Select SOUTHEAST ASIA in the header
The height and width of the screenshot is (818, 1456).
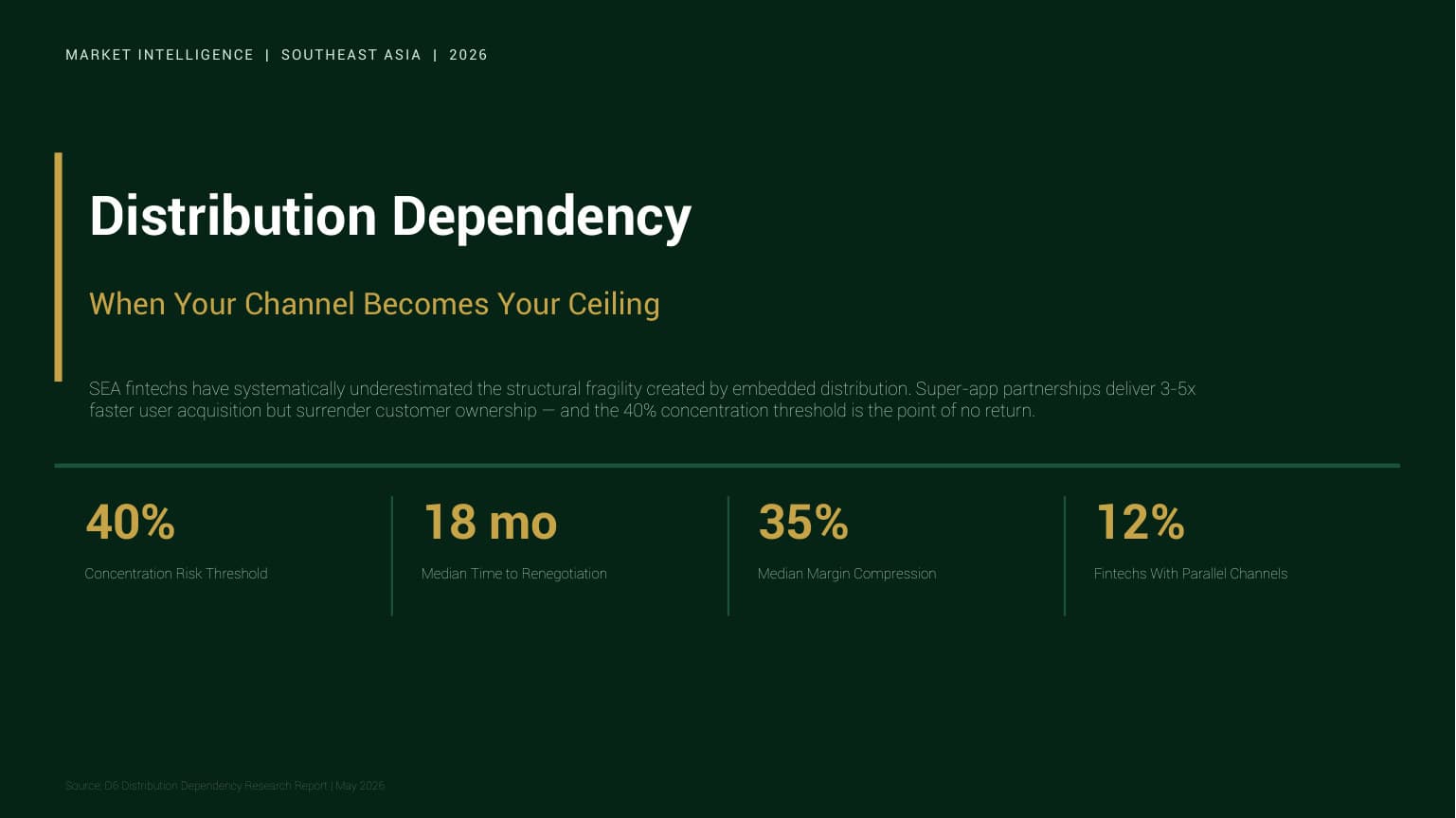[x=351, y=55]
